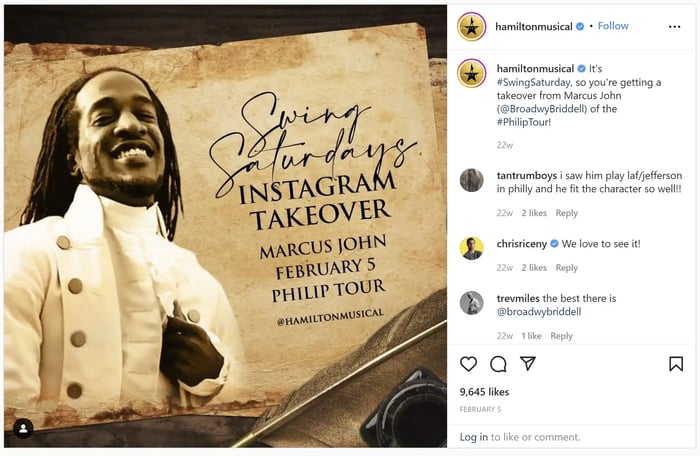The width and height of the screenshot is (700, 456).
Task: Like the post with the heart icon
Action: [468, 364]
